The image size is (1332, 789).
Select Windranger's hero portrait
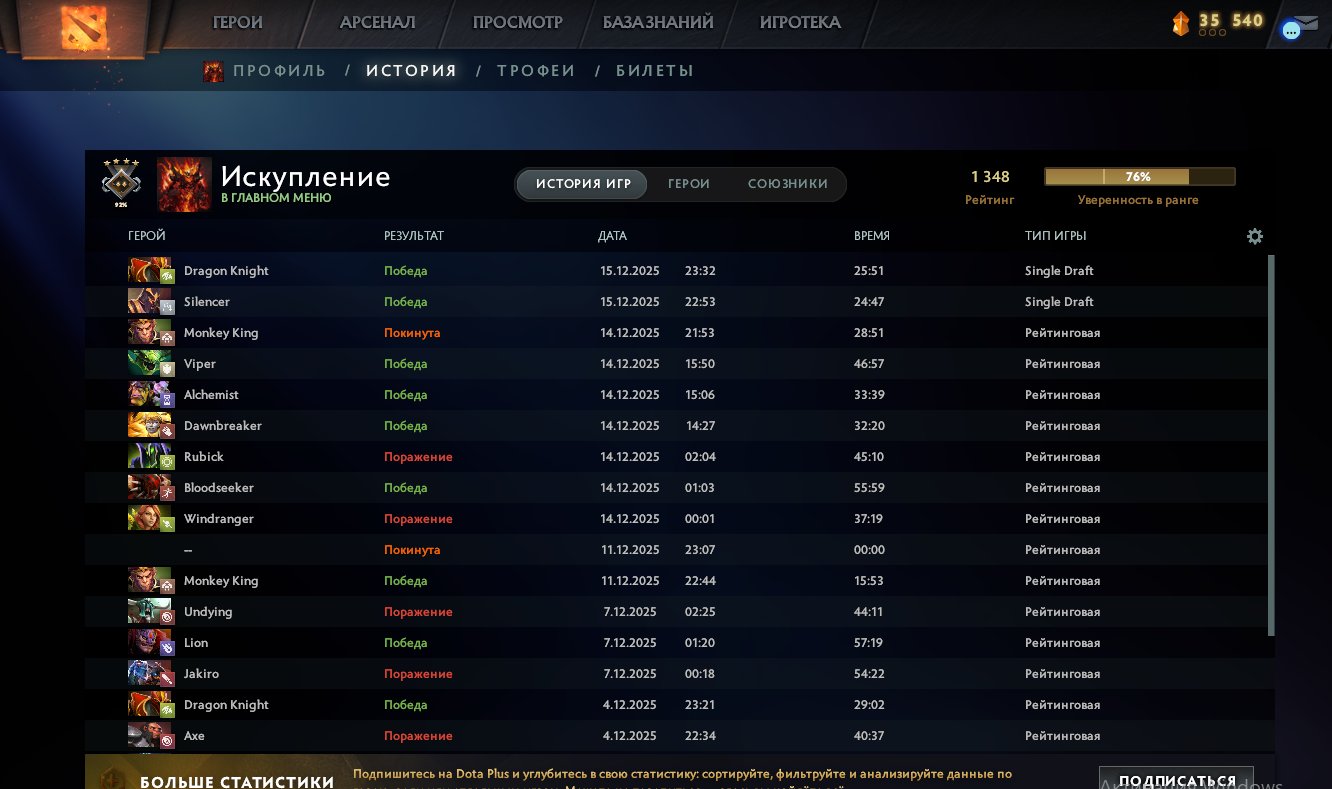[x=150, y=518]
